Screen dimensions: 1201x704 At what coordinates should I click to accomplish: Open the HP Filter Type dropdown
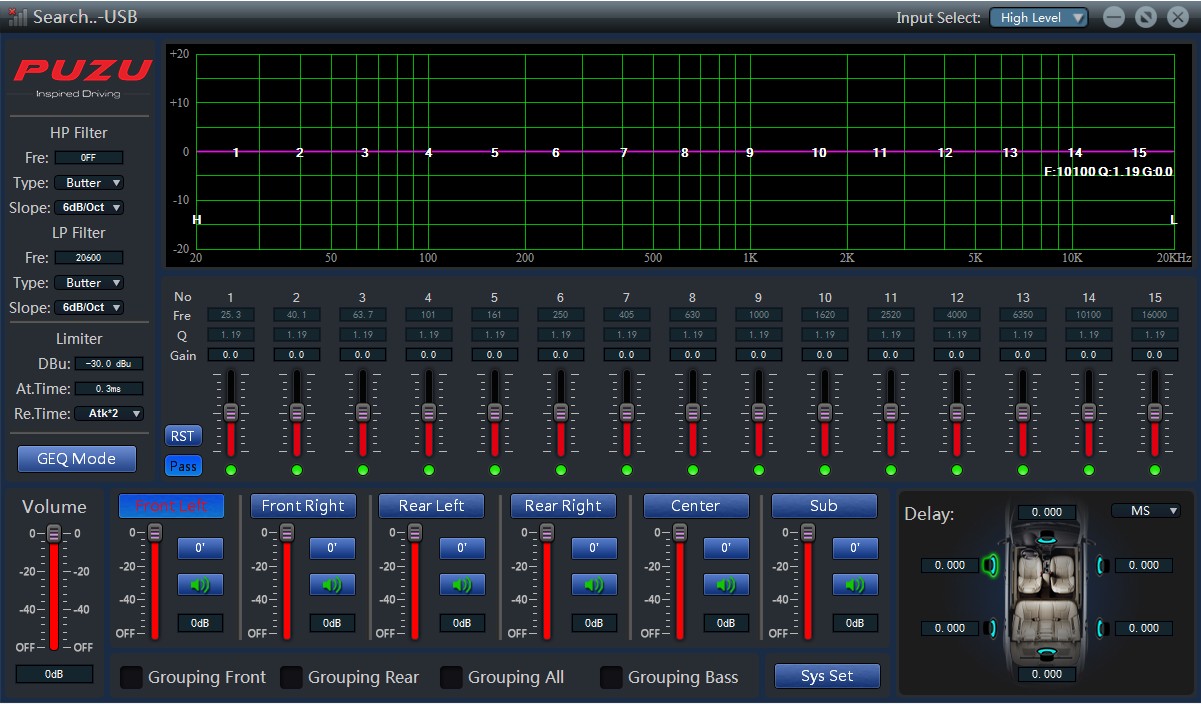[89, 183]
